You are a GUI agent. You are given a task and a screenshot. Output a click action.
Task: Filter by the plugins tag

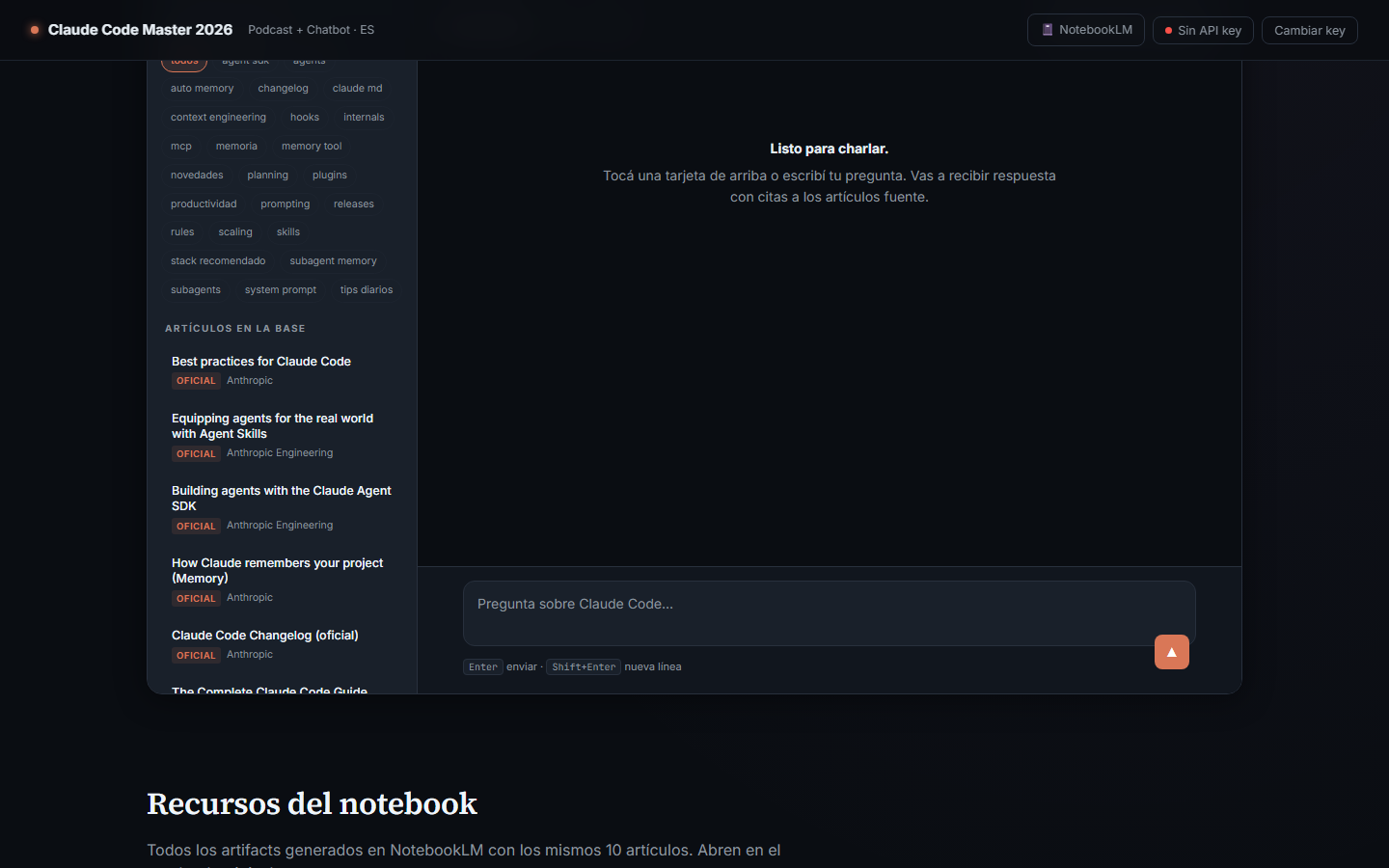(x=330, y=175)
